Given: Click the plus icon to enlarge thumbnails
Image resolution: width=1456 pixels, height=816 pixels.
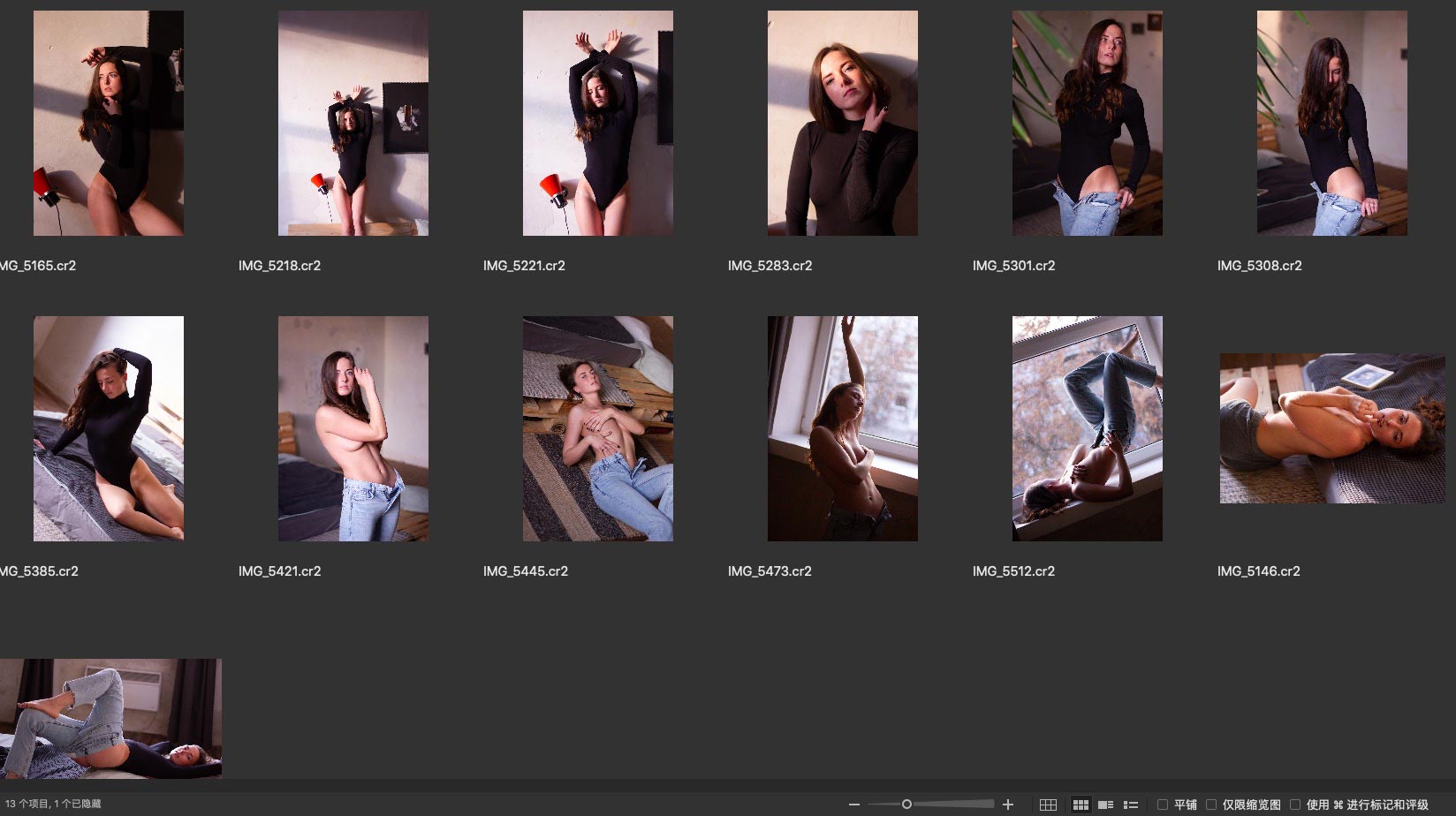Looking at the screenshot, I should (x=1008, y=805).
